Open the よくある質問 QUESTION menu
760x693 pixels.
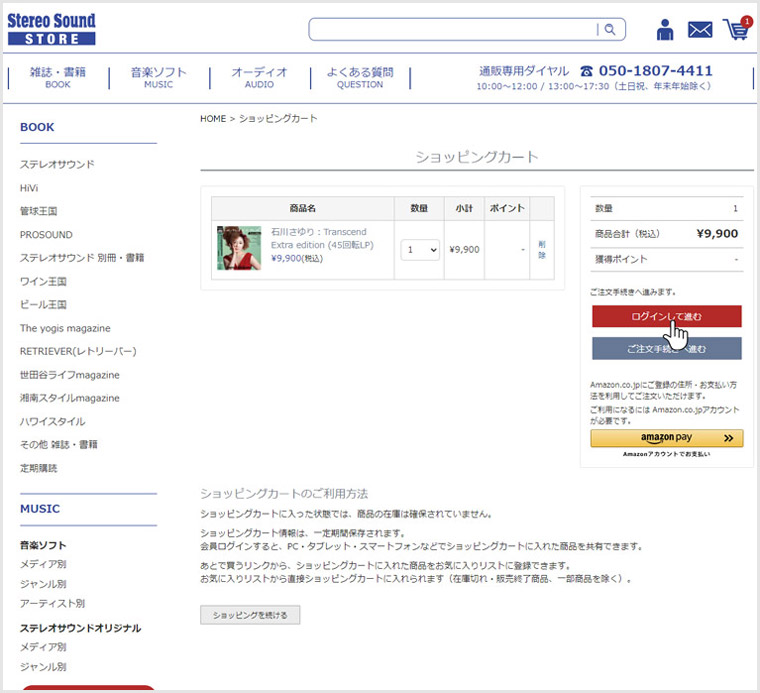(x=360, y=77)
